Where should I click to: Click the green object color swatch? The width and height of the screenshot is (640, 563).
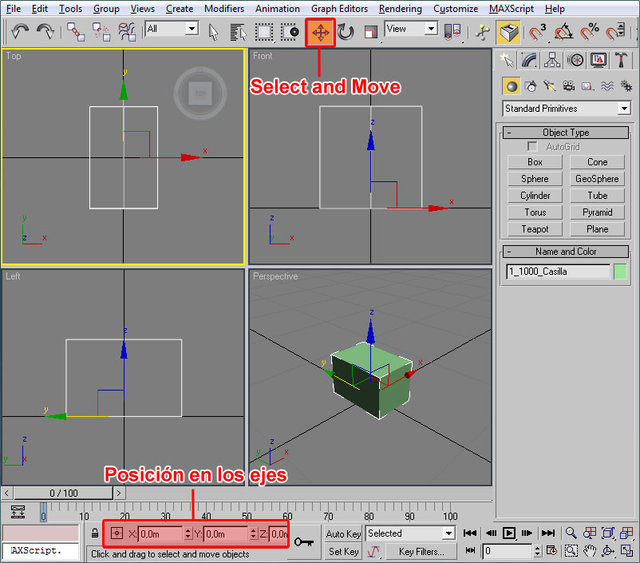620,271
